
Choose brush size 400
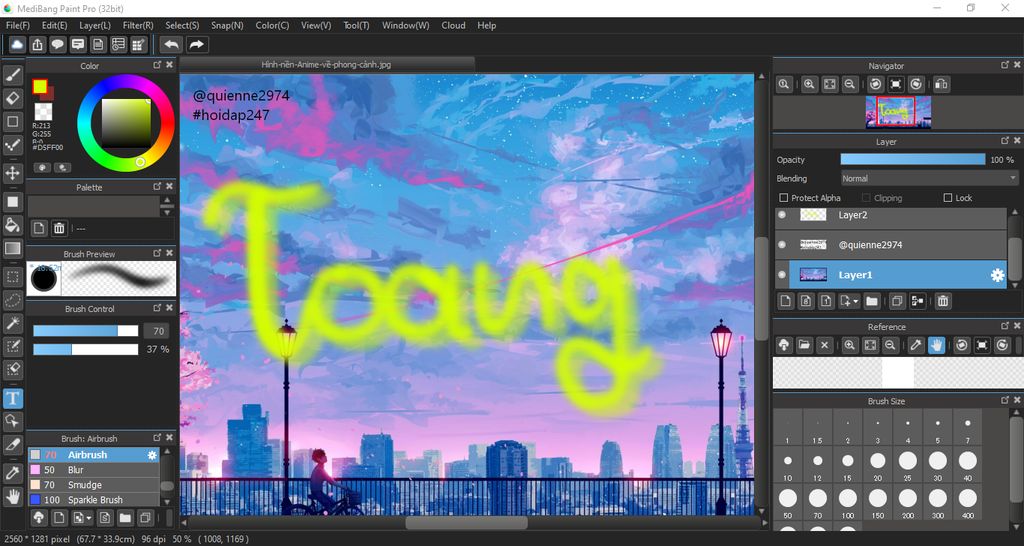pos(968,503)
